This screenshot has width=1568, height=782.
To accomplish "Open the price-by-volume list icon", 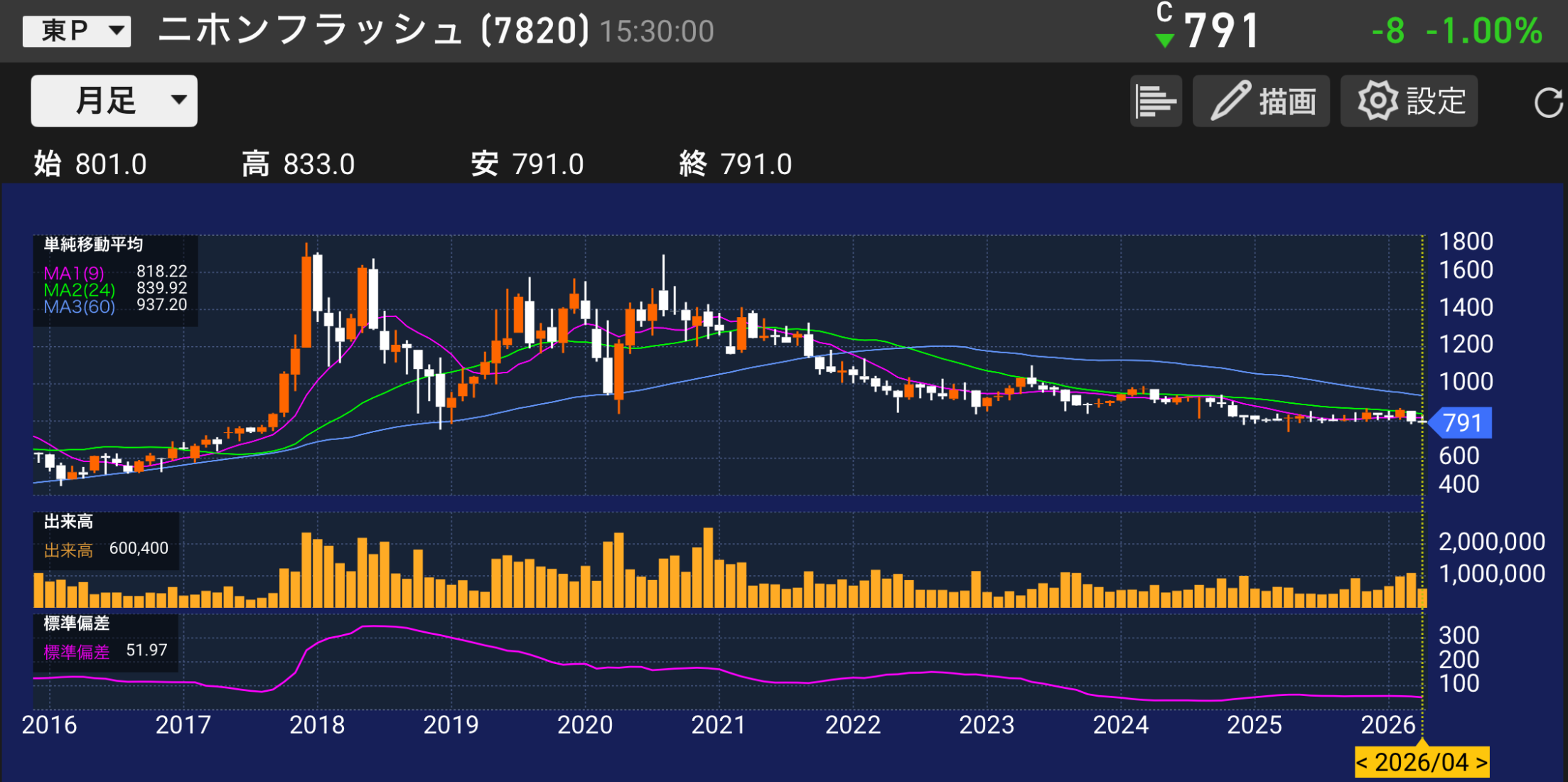I will (x=1156, y=102).
